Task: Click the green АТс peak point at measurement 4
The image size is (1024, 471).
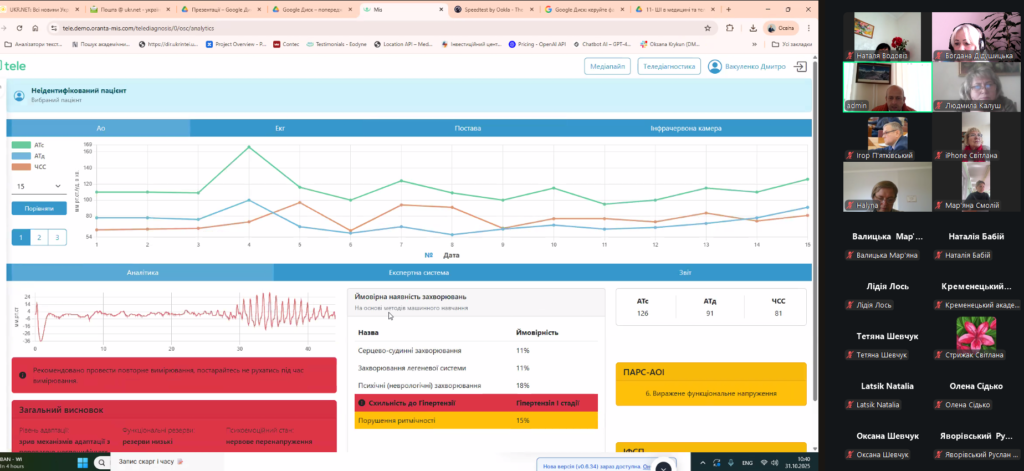Action: 249,147
